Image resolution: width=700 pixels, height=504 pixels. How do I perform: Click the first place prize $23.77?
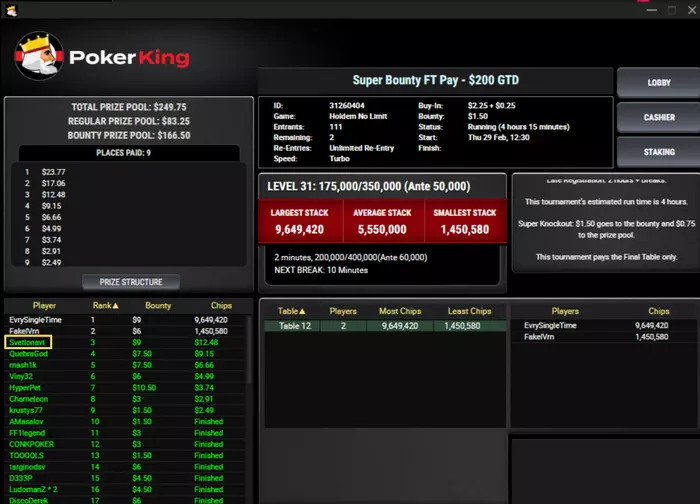(x=53, y=172)
